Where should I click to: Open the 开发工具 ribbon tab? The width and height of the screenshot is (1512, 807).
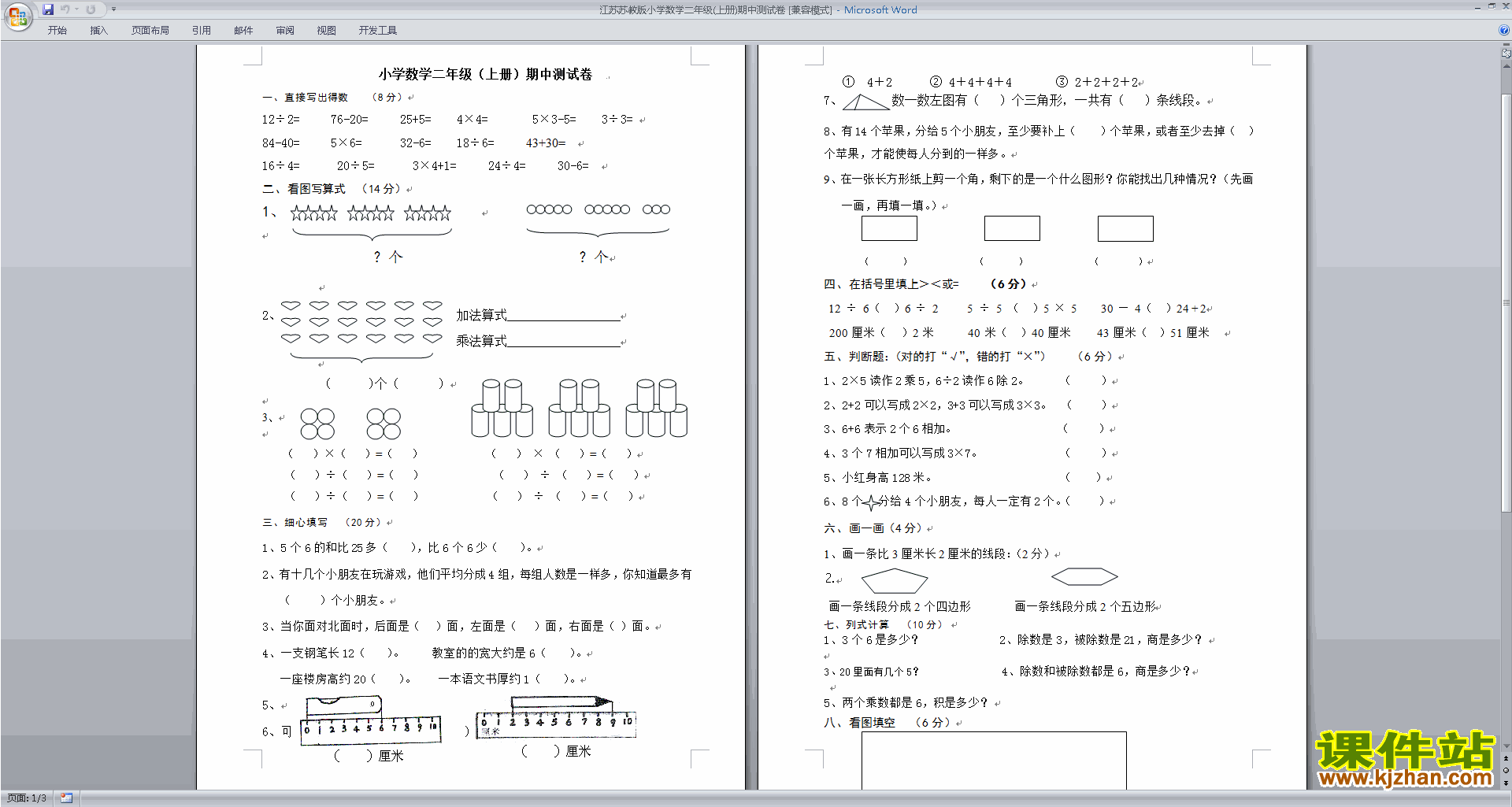click(378, 30)
